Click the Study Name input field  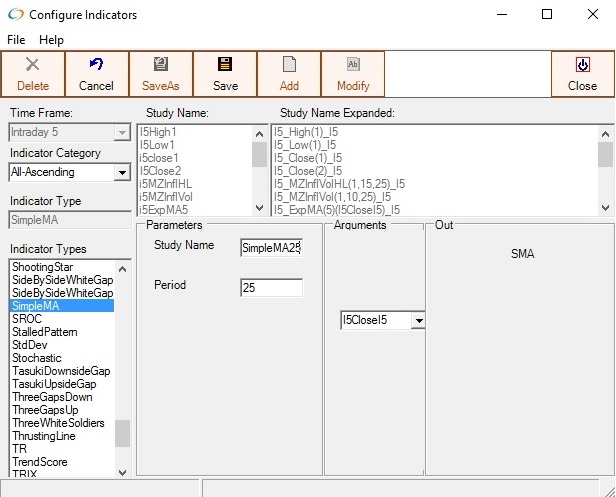[x=271, y=247]
